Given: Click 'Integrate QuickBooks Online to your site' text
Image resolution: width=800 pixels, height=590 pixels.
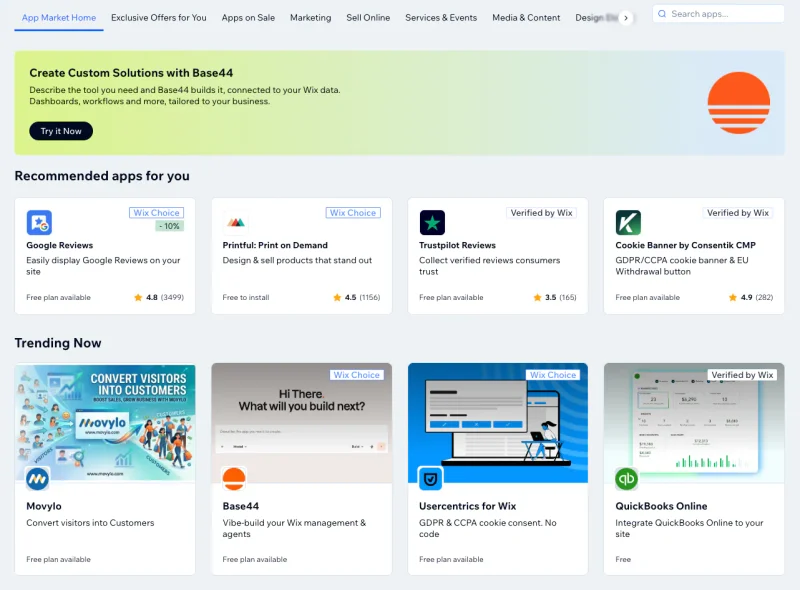Looking at the screenshot, I should point(689,528).
